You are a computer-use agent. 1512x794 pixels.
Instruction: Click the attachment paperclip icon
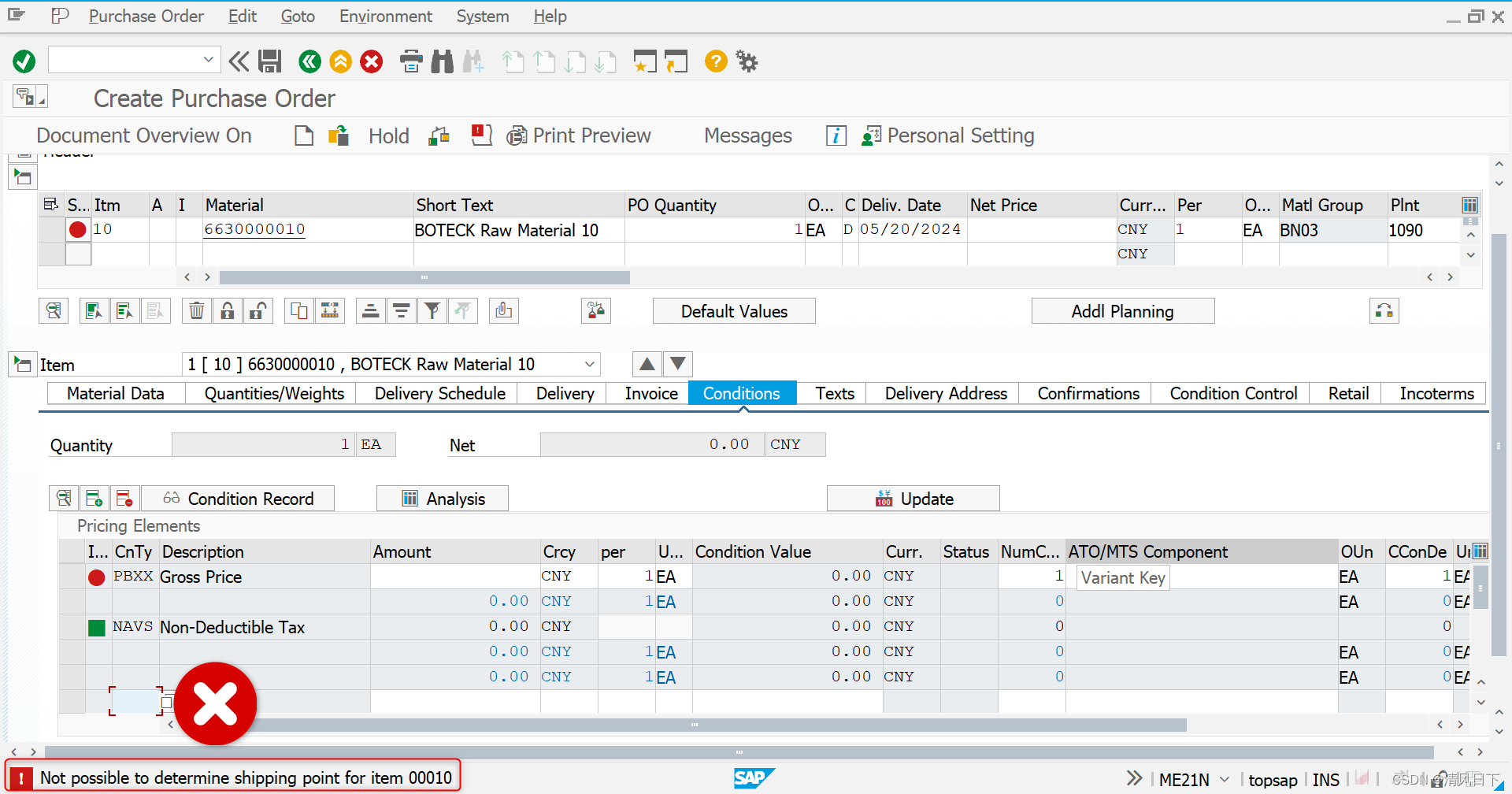click(x=504, y=311)
